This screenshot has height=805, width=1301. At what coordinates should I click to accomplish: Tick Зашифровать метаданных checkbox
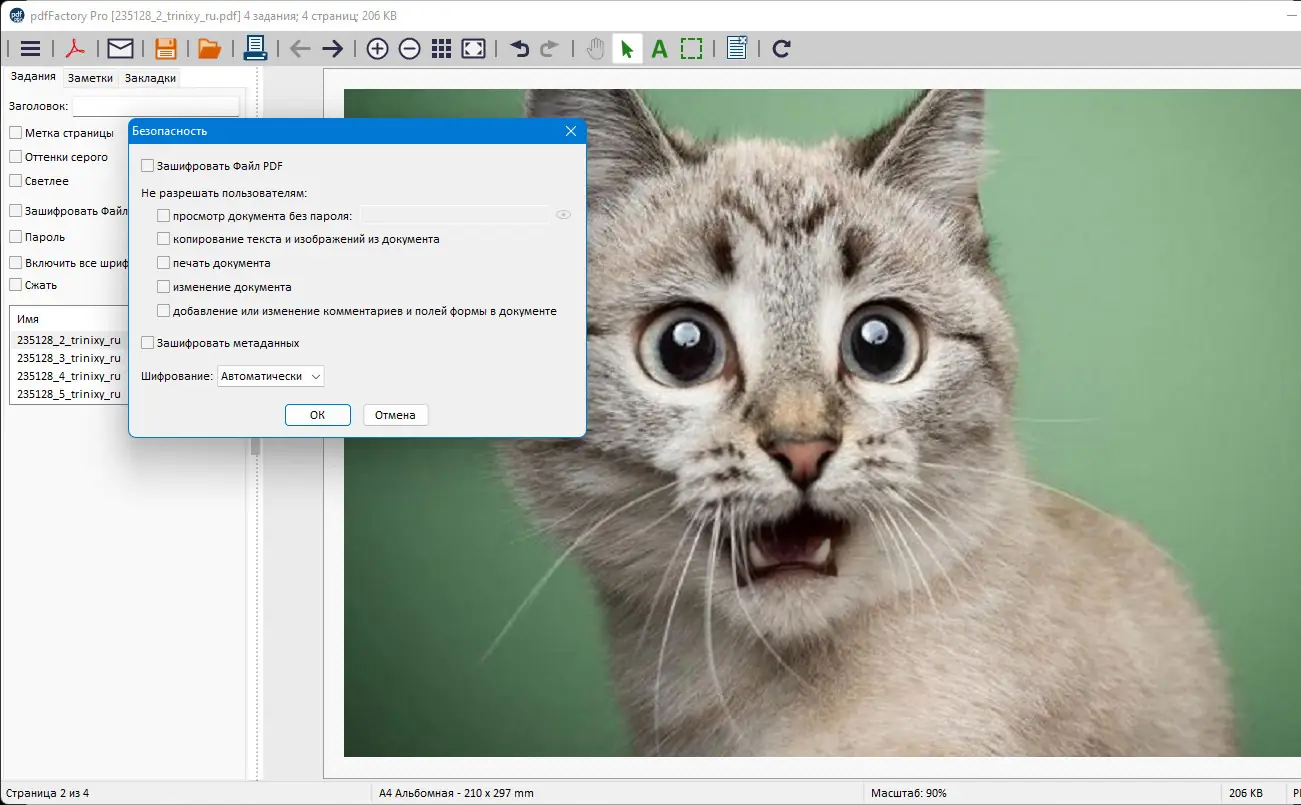(x=148, y=343)
